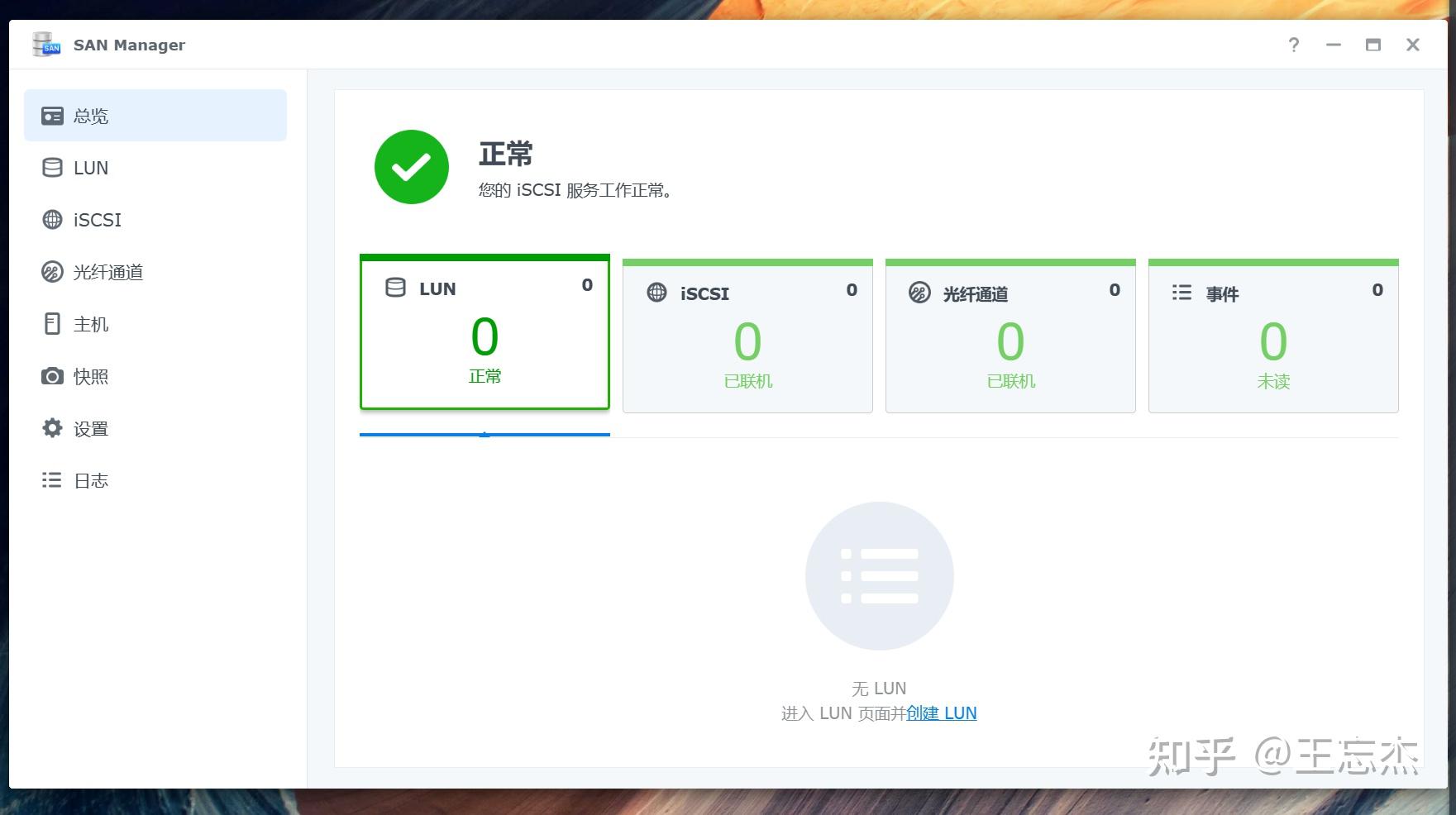Open the 总览 overview section
The width and height of the screenshot is (1456, 815).
pos(155,116)
